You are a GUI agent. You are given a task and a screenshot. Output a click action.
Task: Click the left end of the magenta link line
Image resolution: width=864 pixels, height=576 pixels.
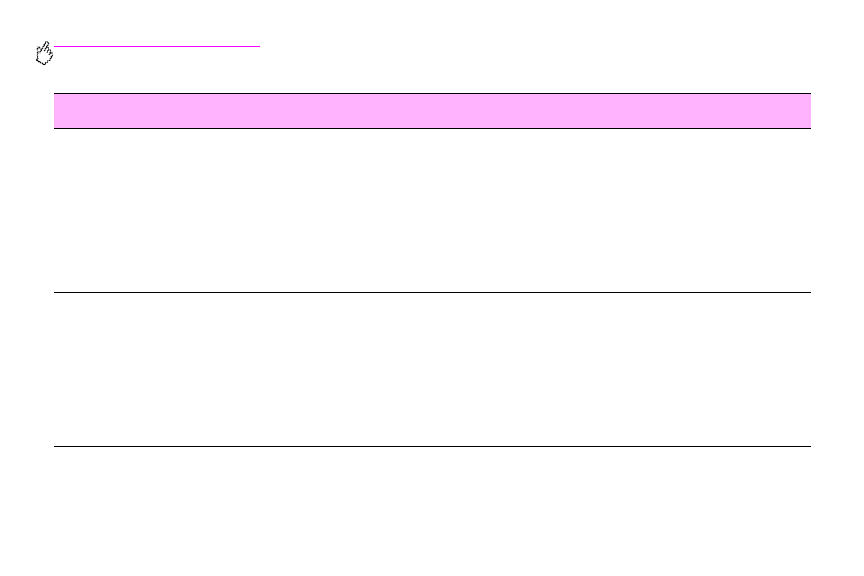58,46
